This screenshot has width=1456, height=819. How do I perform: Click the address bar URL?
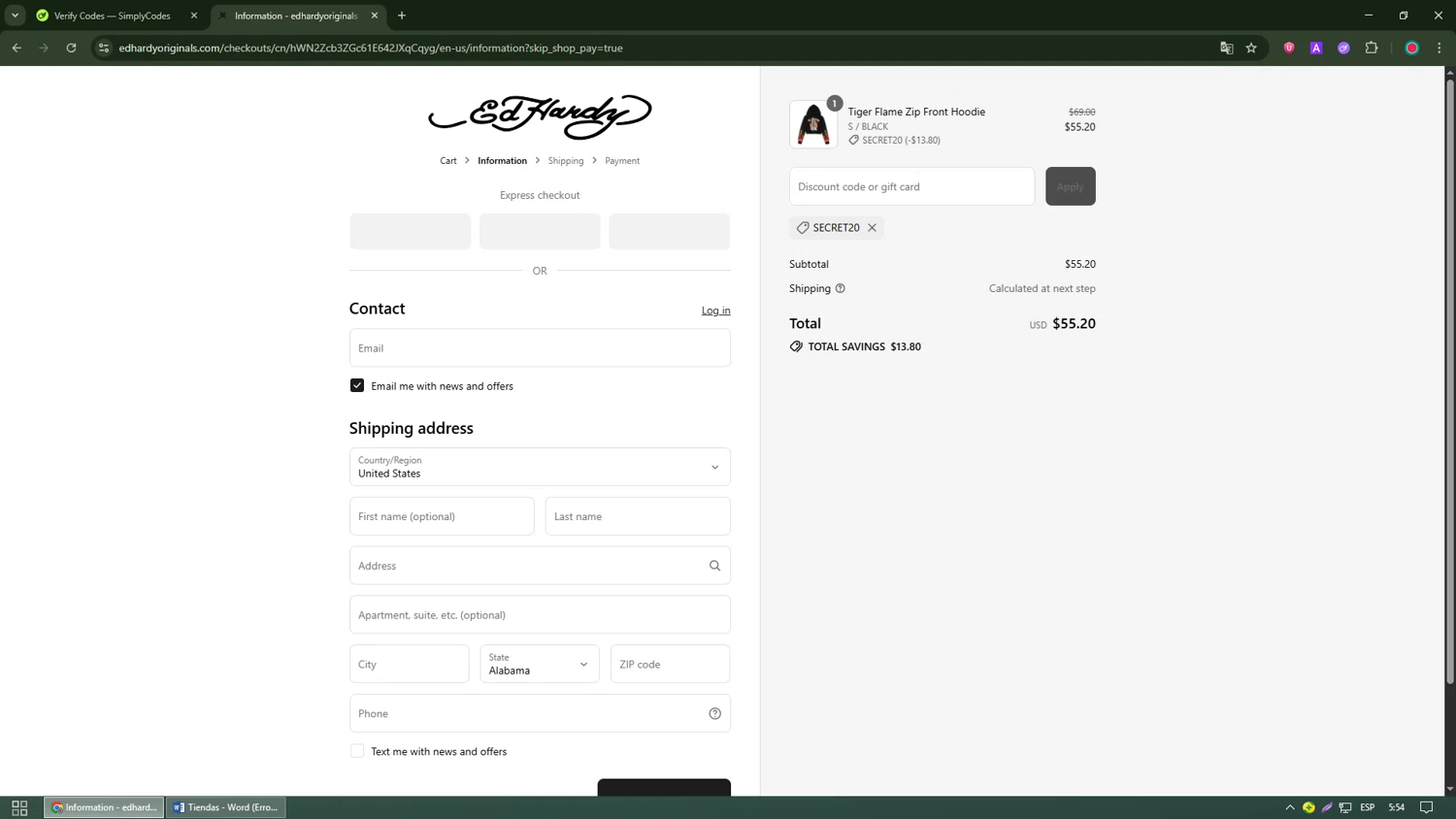click(371, 48)
